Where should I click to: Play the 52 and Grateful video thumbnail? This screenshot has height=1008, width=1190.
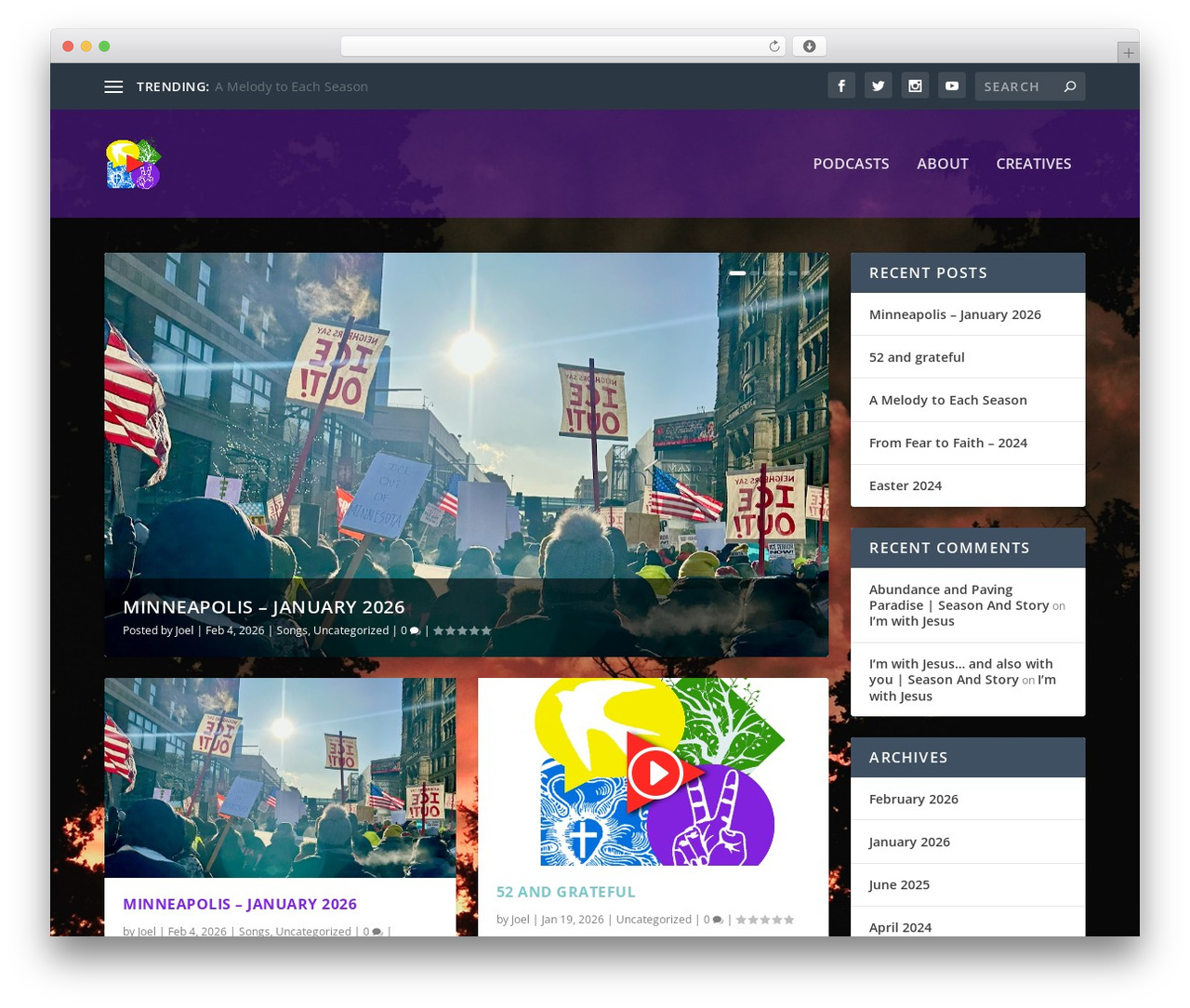click(654, 772)
